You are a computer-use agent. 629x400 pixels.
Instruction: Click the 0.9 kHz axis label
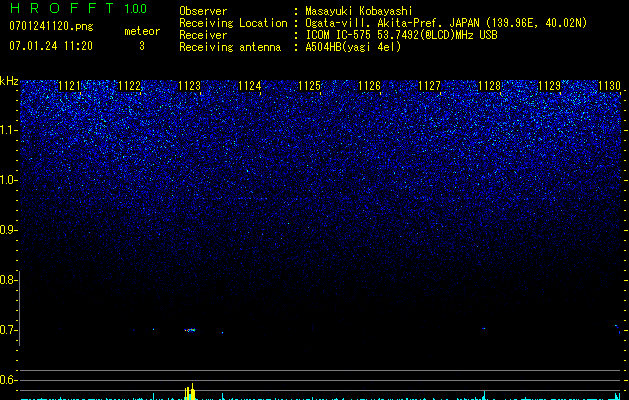[x=8, y=230]
